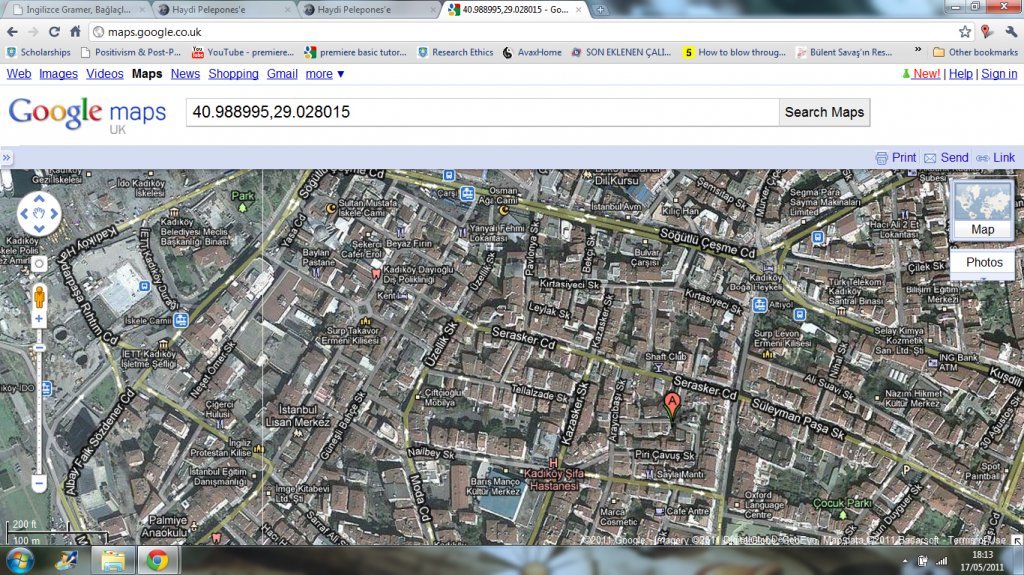
Task: Click the maps search input field
Action: pyautogui.click(x=482, y=112)
